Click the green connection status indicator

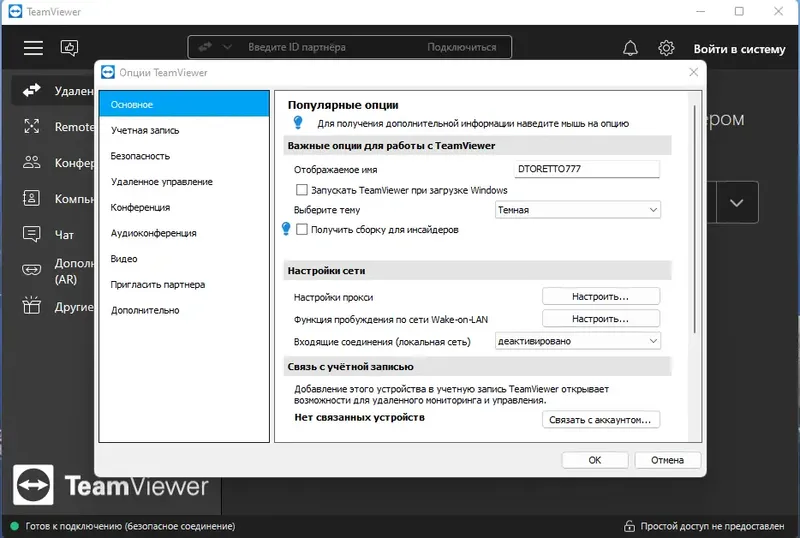pyautogui.click(x=14, y=526)
